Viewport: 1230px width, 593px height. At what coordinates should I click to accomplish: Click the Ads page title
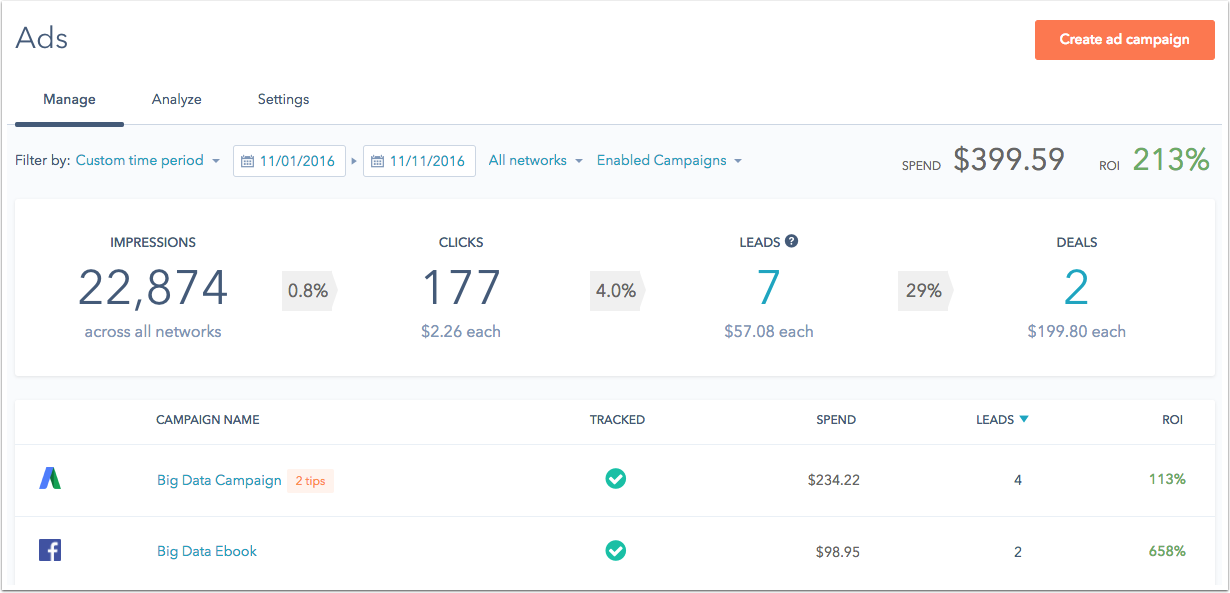(x=42, y=38)
